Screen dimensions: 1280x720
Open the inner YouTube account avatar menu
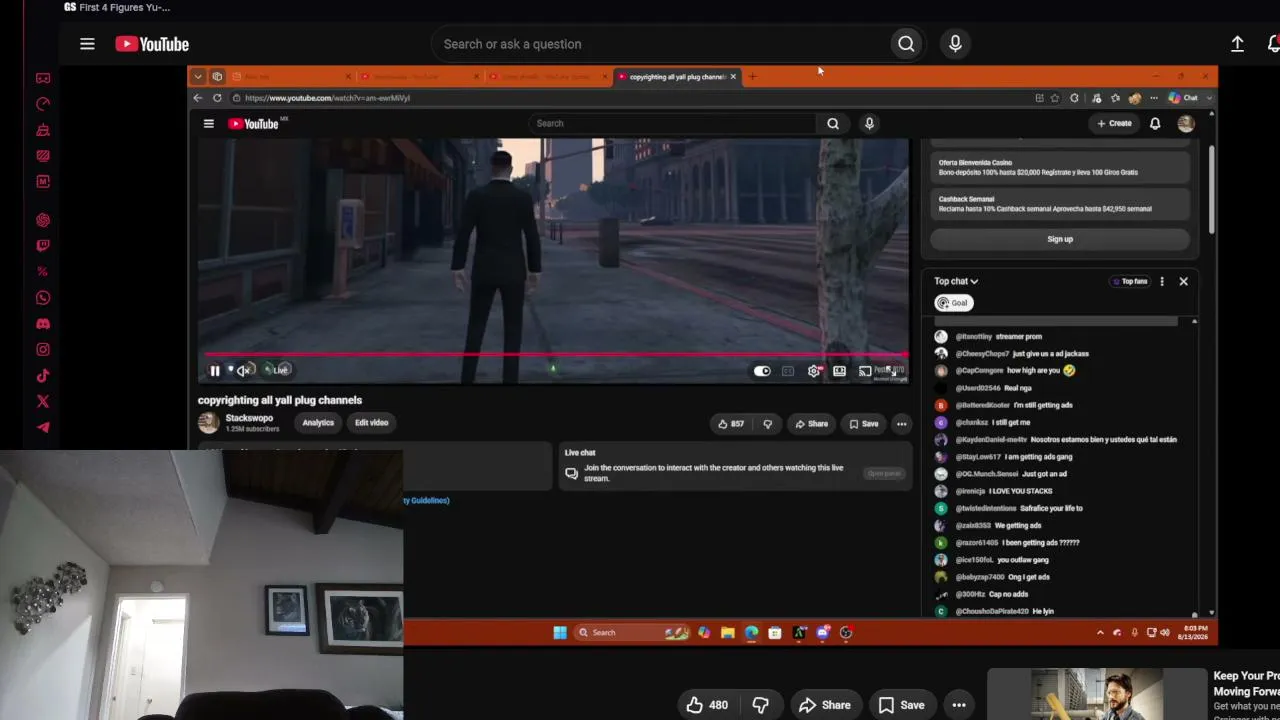pos(1186,124)
